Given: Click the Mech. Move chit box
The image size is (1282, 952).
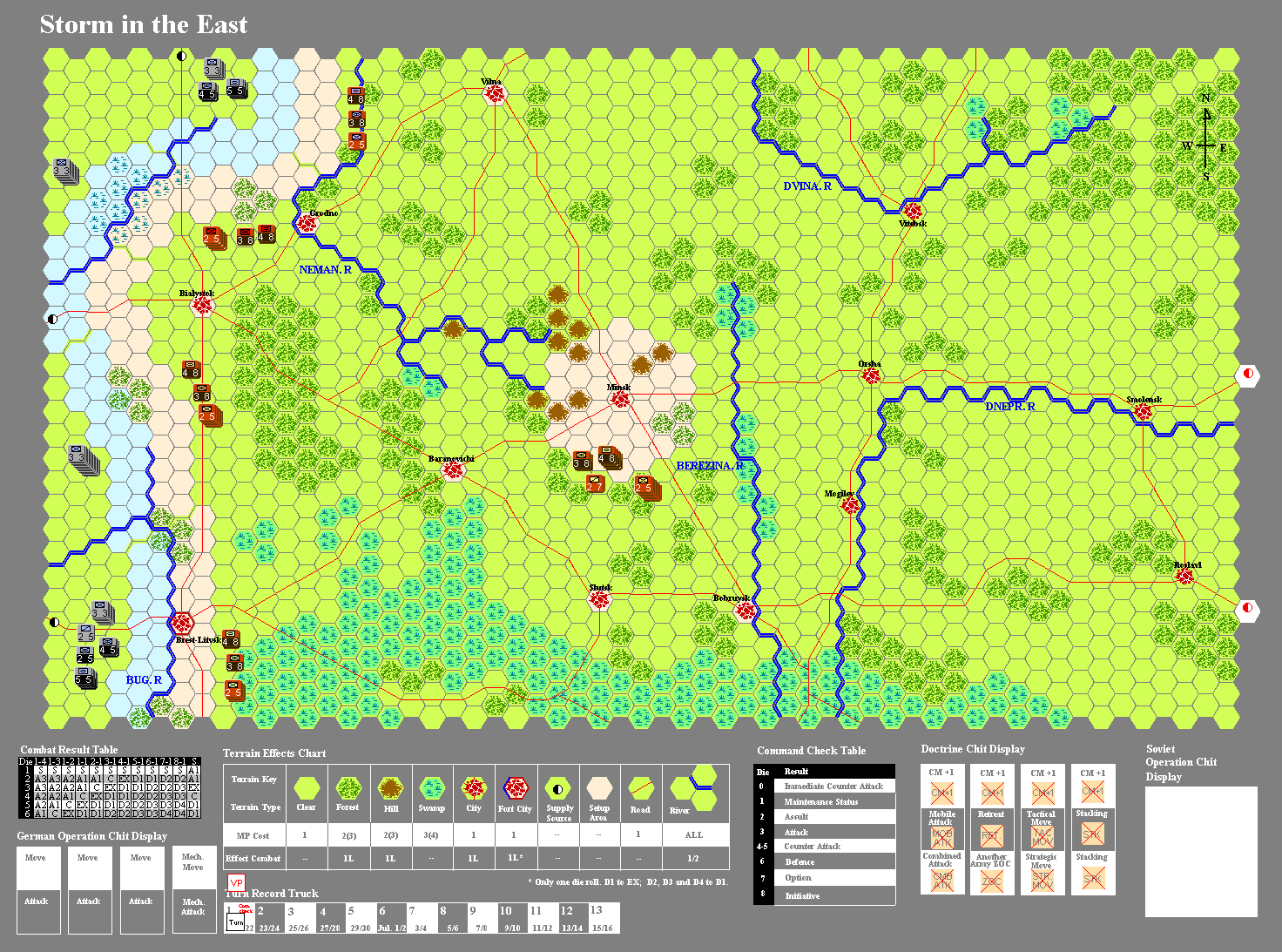Looking at the screenshot, I should click(193, 866).
